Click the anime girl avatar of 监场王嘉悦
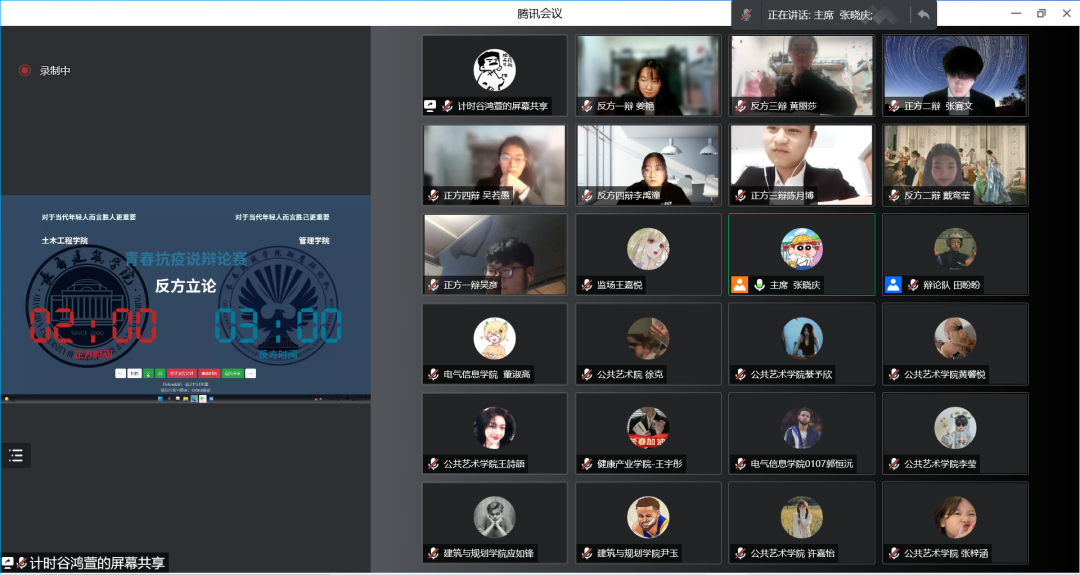Viewport: 1080px width, 575px height. (648, 249)
